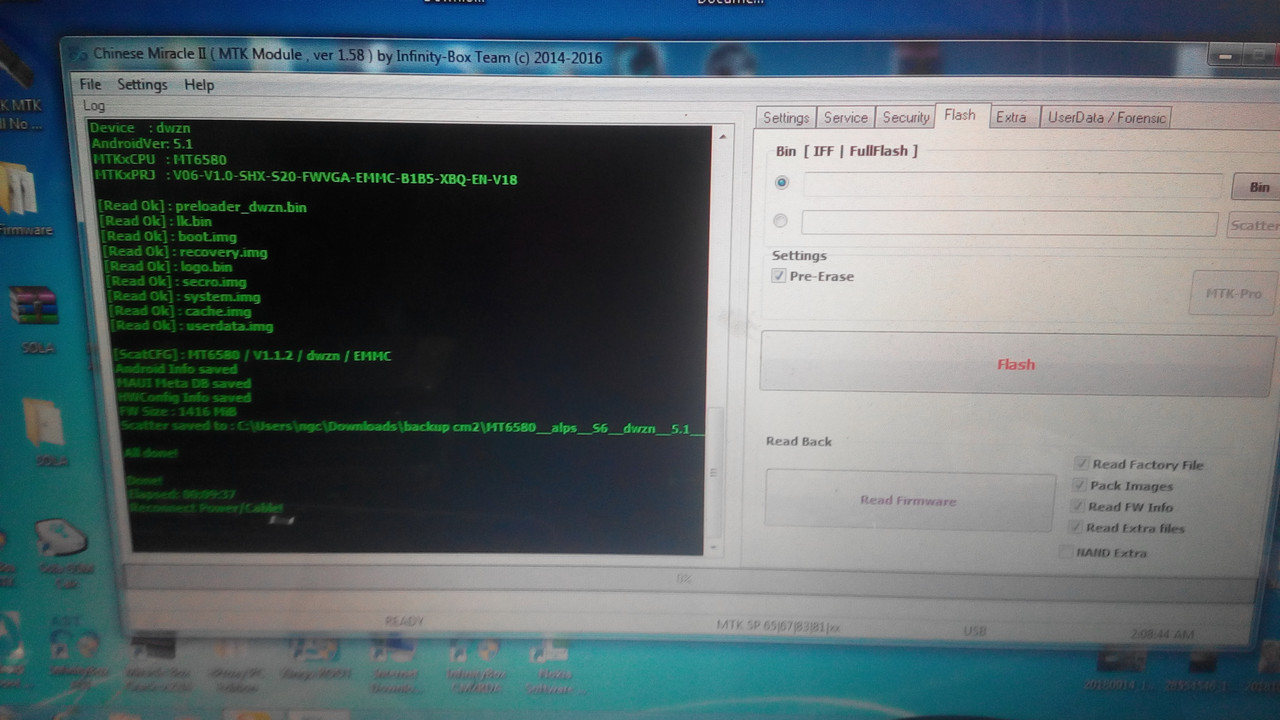Click the Log panel label
Viewport: 1280px width, 720px height.
(x=94, y=106)
